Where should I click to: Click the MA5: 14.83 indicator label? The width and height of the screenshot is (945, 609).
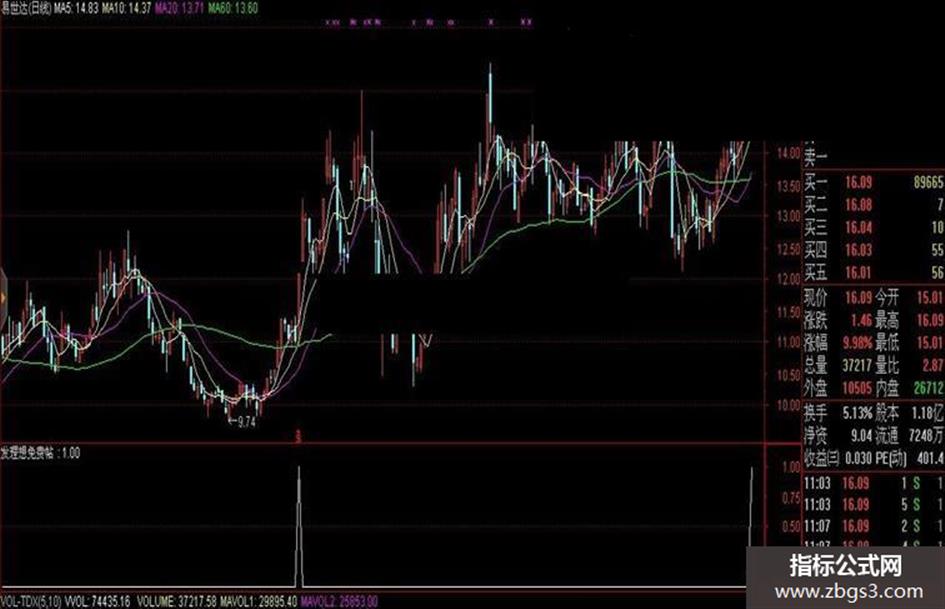(77, 8)
